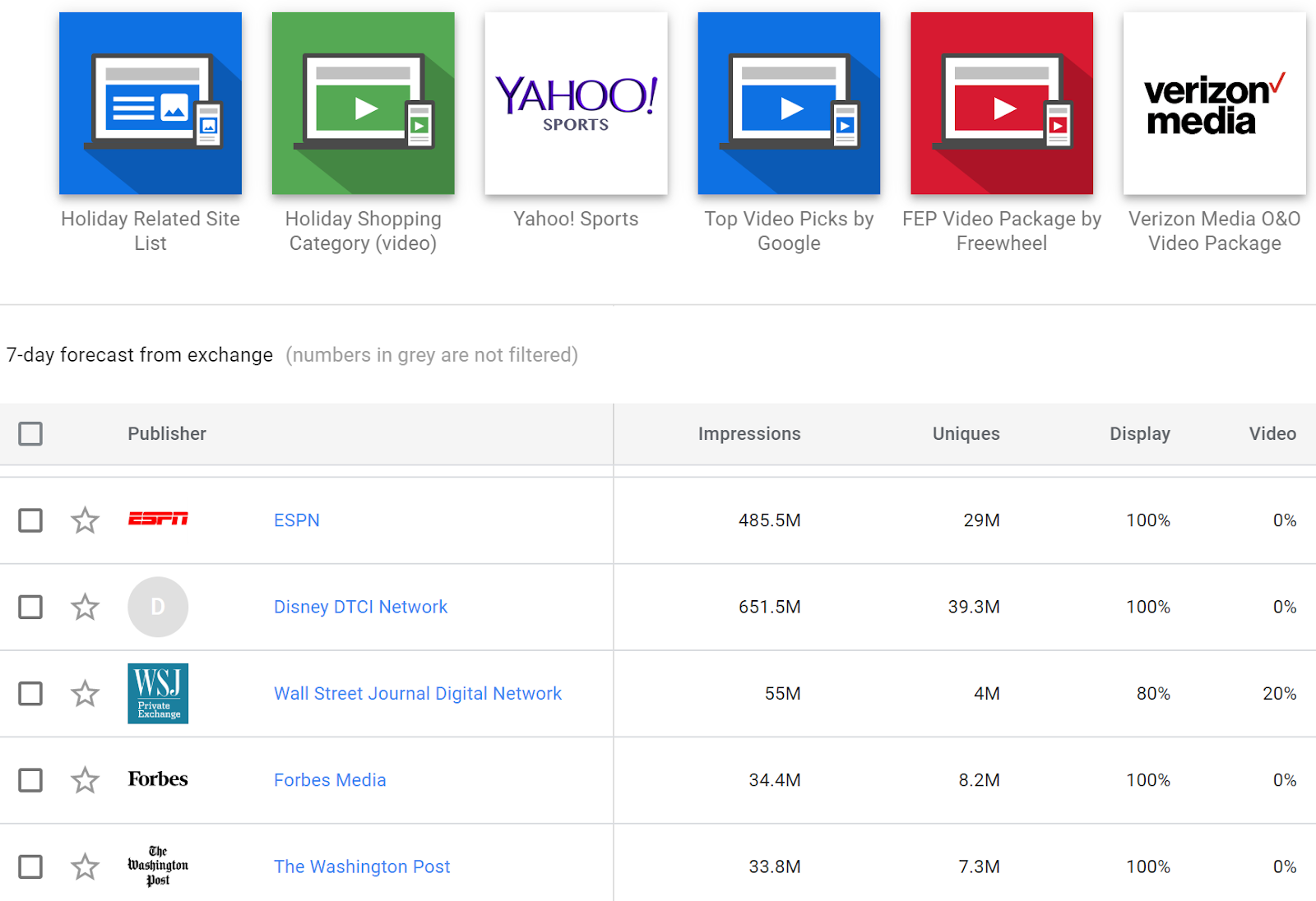Screen dimensions: 1316x901
Task: Click Forbes uniques value 8.2M
Action: [980, 780]
